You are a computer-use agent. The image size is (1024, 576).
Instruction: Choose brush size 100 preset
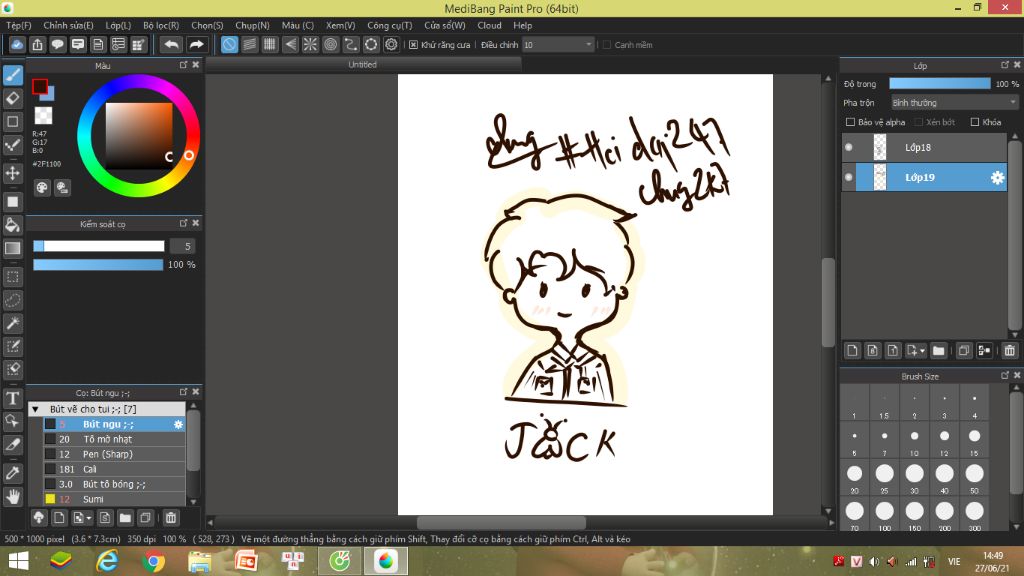pos(884,515)
